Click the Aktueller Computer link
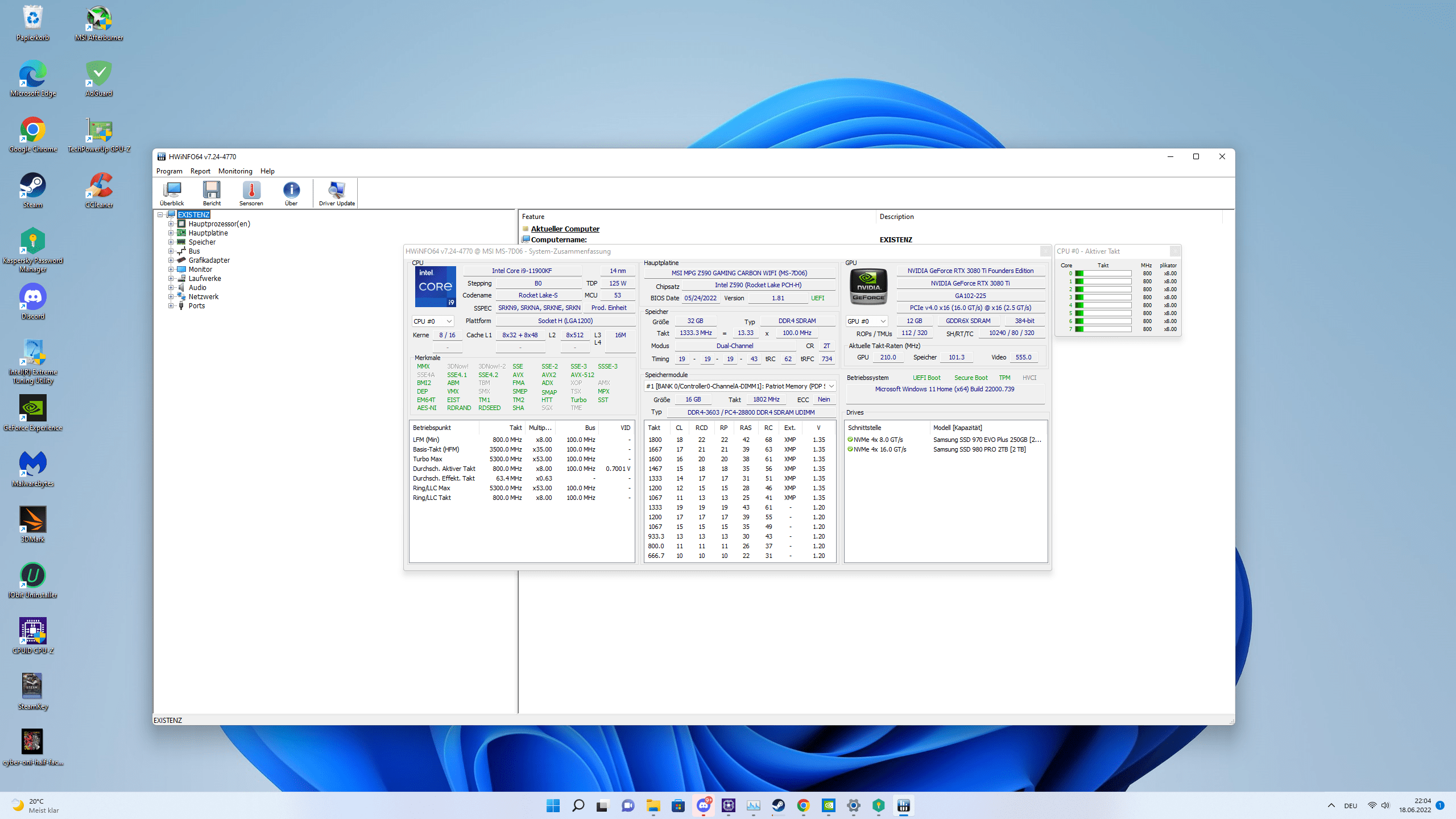 coord(565,229)
